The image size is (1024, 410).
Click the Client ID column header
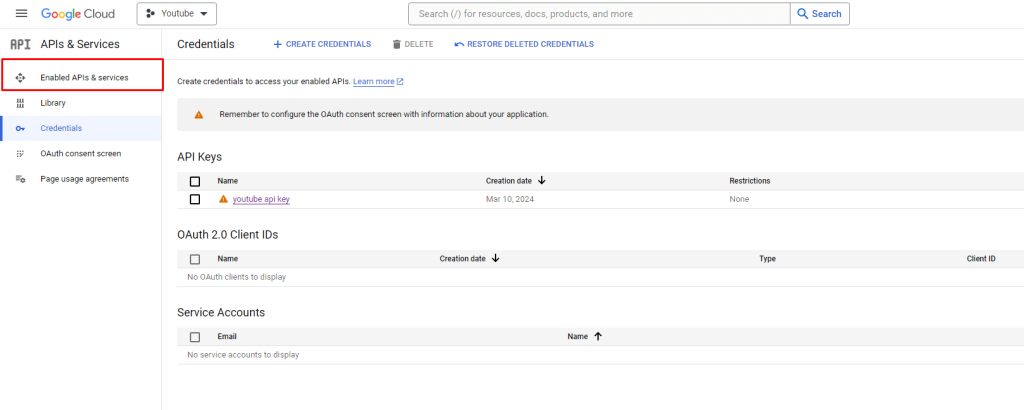(x=981, y=259)
